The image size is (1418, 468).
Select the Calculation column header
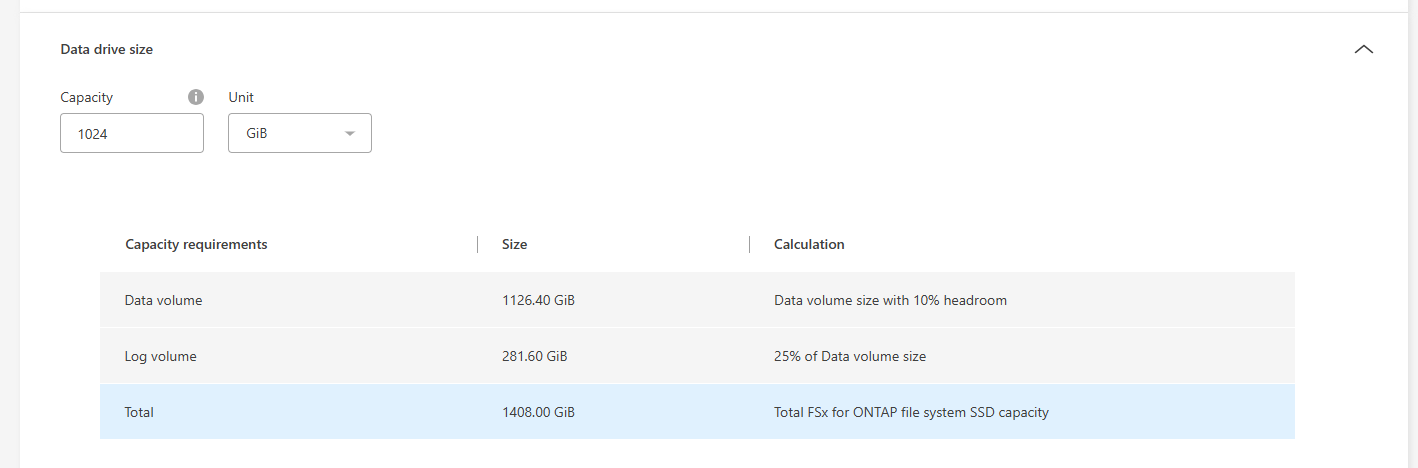click(809, 244)
